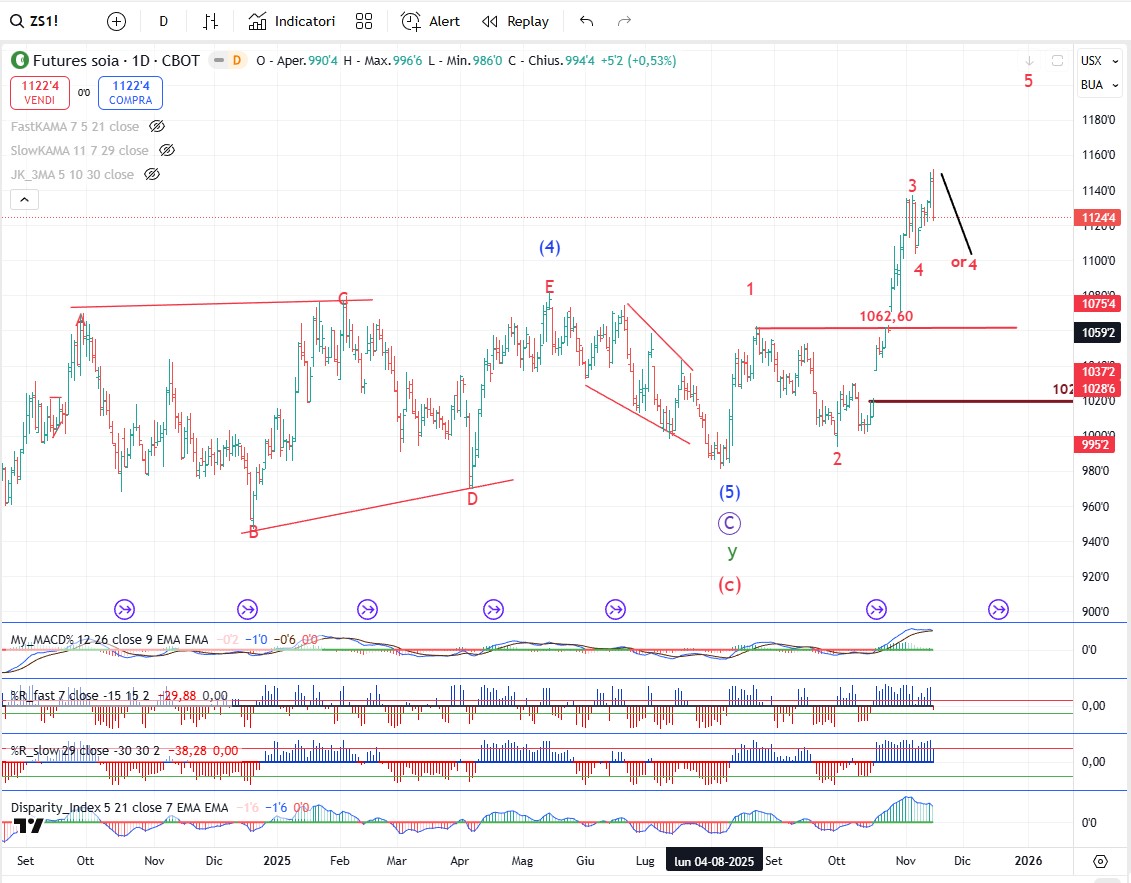This screenshot has width=1131, height=883.
Task: Collapse the indicator legend with chevron
Action: [25, 200]
